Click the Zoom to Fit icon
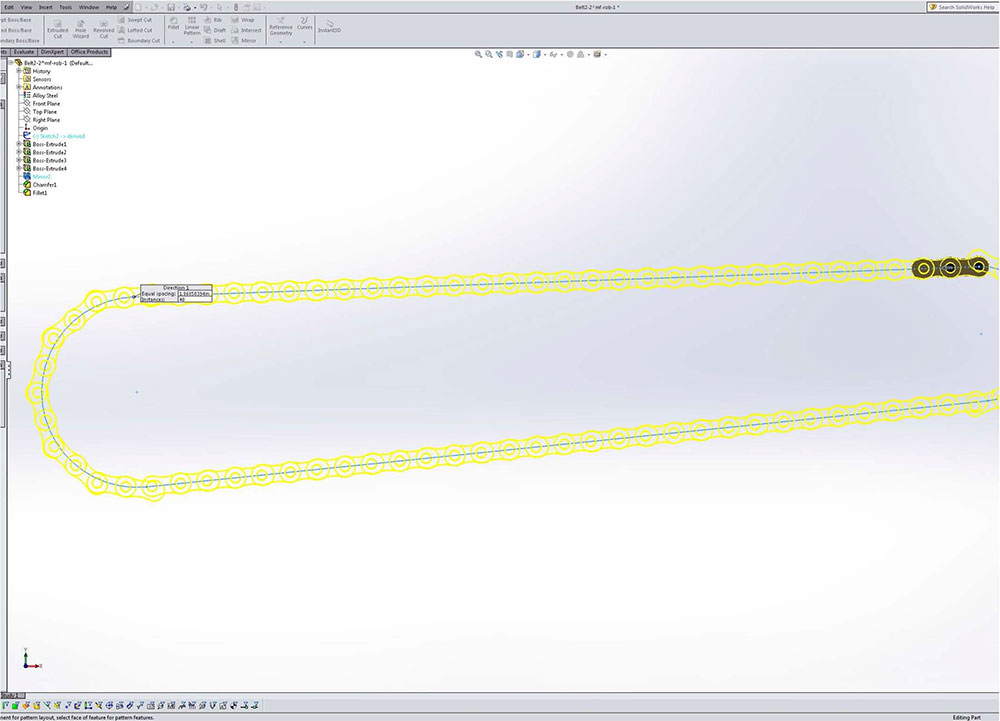This screenshot has width=1000, height=721. pyautogui.click(x=480, y=54)
